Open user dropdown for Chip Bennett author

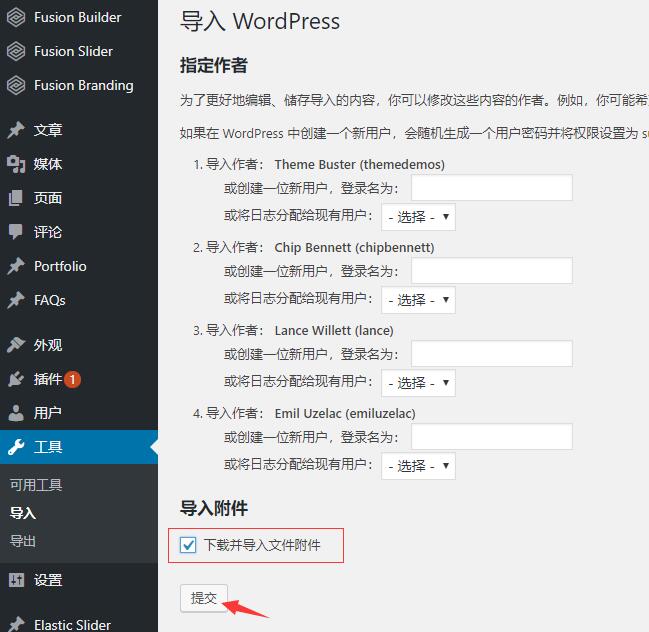pyautogui.click(x=418, y=300)
